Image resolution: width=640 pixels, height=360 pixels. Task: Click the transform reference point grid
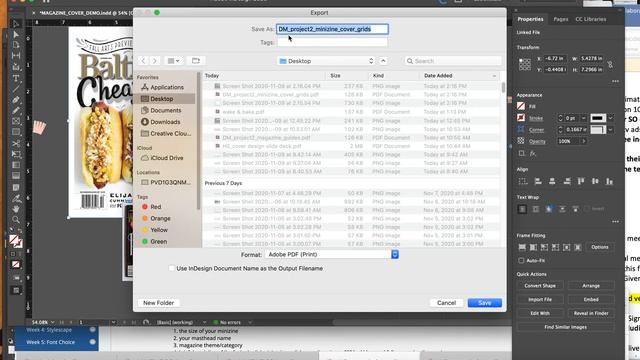pos(524,64)
